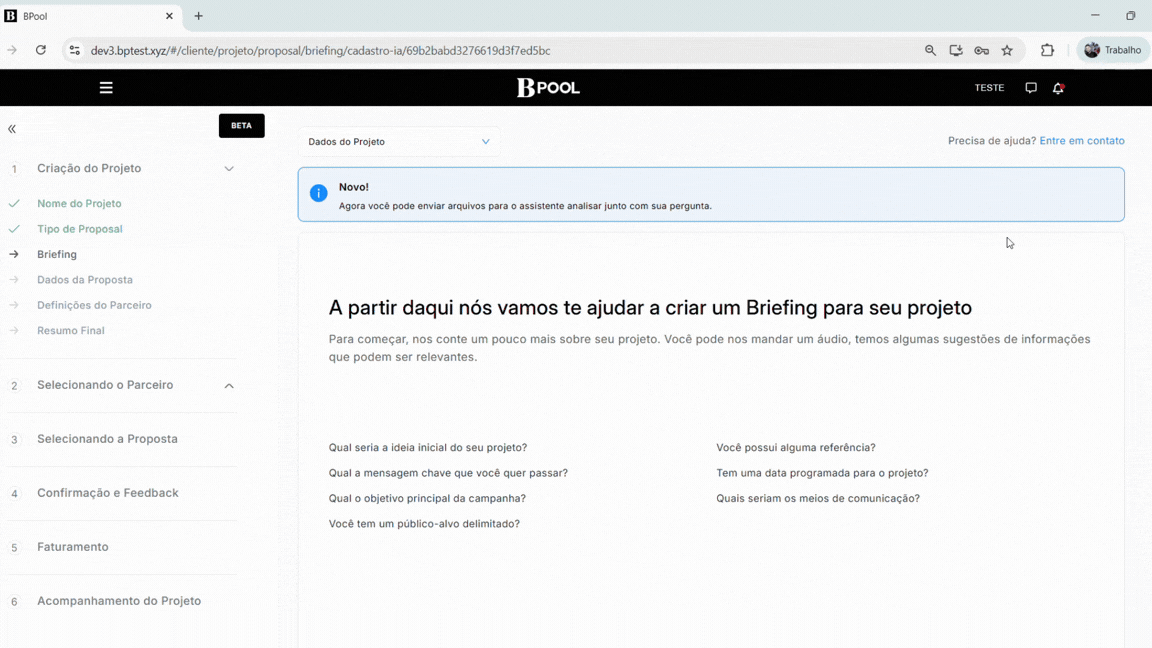The height and width of the screenshot is (648, 1152).
Task: Click 'Você tem um público-alvo delimitado?'
Action: coord(424,524)
